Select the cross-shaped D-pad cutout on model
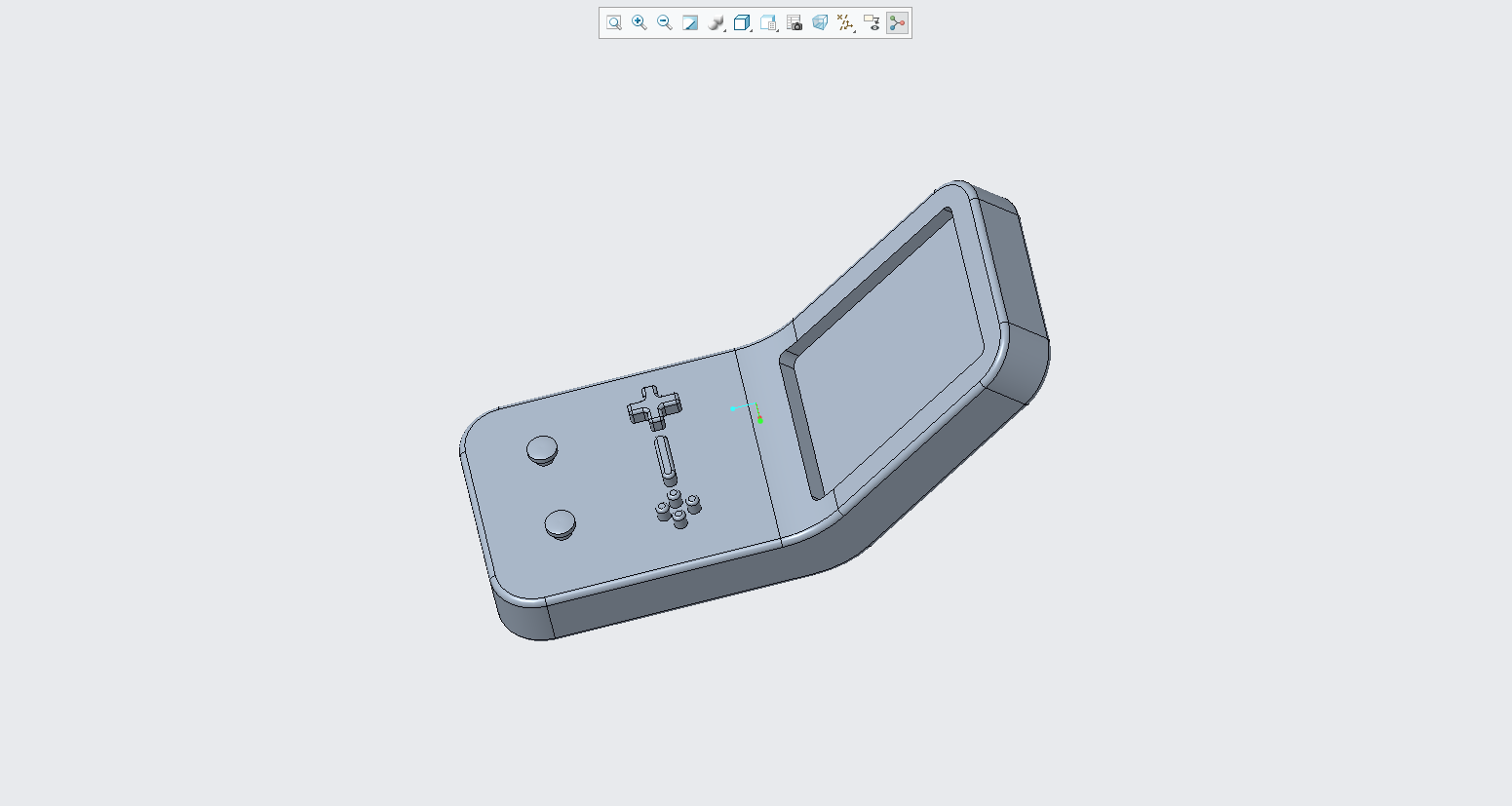Viewport: 1512px width, 806px height. [654, 406]
